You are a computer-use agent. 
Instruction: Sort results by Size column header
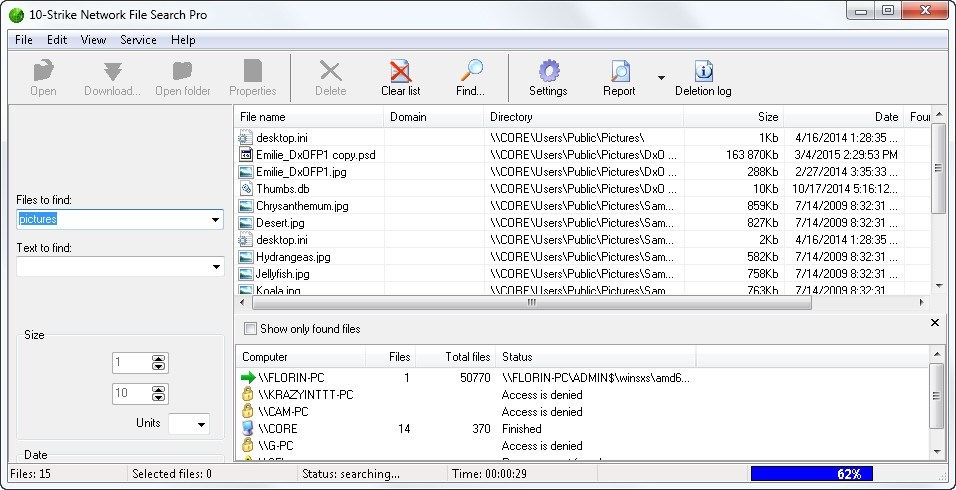733,117
